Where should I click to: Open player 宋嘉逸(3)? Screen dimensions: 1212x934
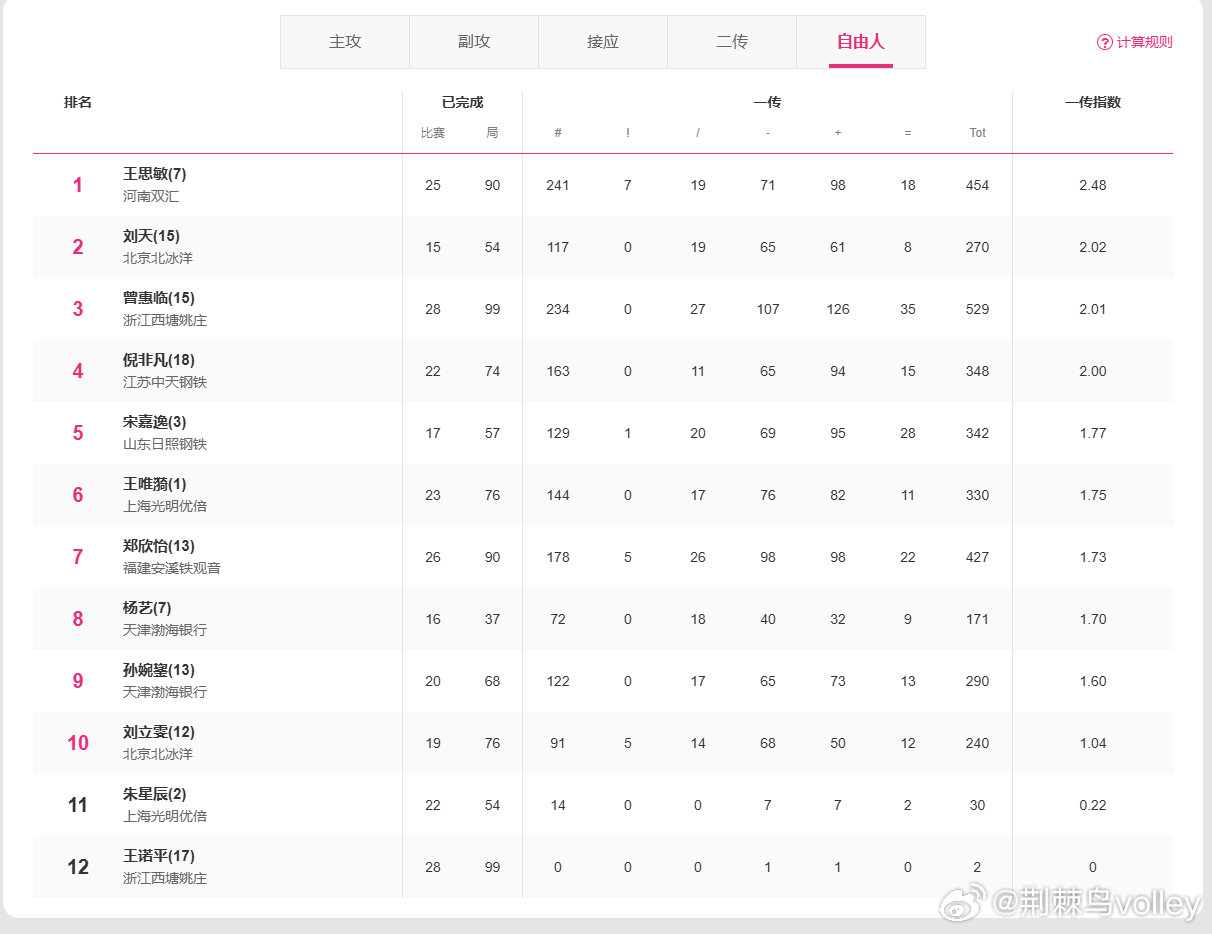click(155, 422)
